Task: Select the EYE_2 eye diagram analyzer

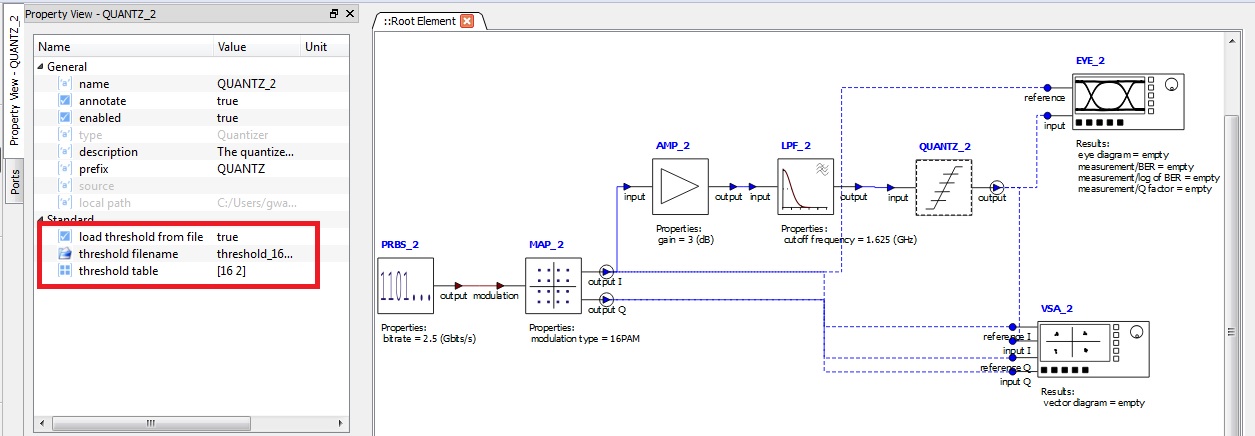Action: tap(1128, 100)
